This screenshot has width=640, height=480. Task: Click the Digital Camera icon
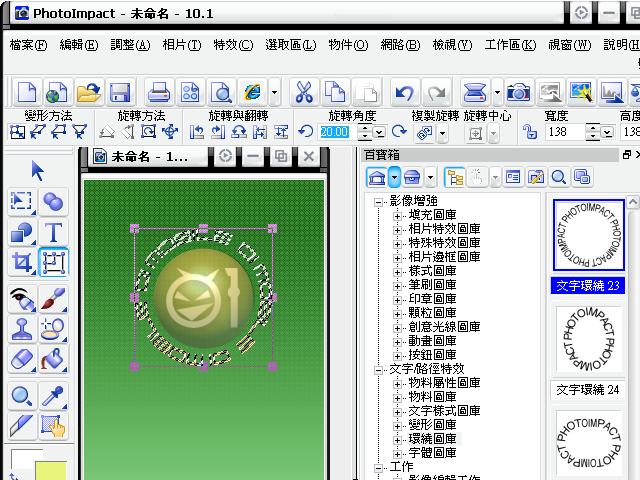tap(518, 92)
